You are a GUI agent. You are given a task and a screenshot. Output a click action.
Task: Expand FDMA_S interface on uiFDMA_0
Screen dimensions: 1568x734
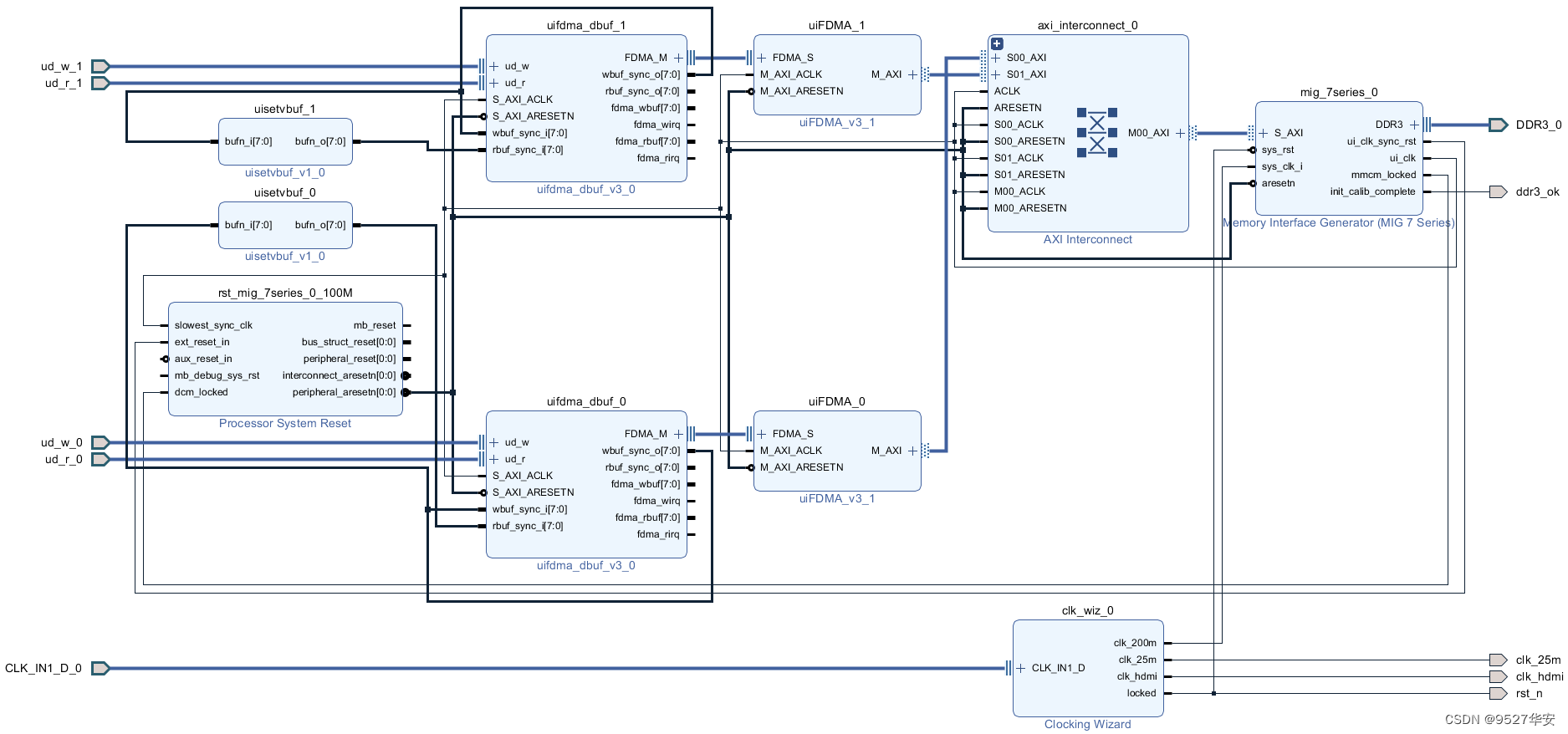click(762, 434)
